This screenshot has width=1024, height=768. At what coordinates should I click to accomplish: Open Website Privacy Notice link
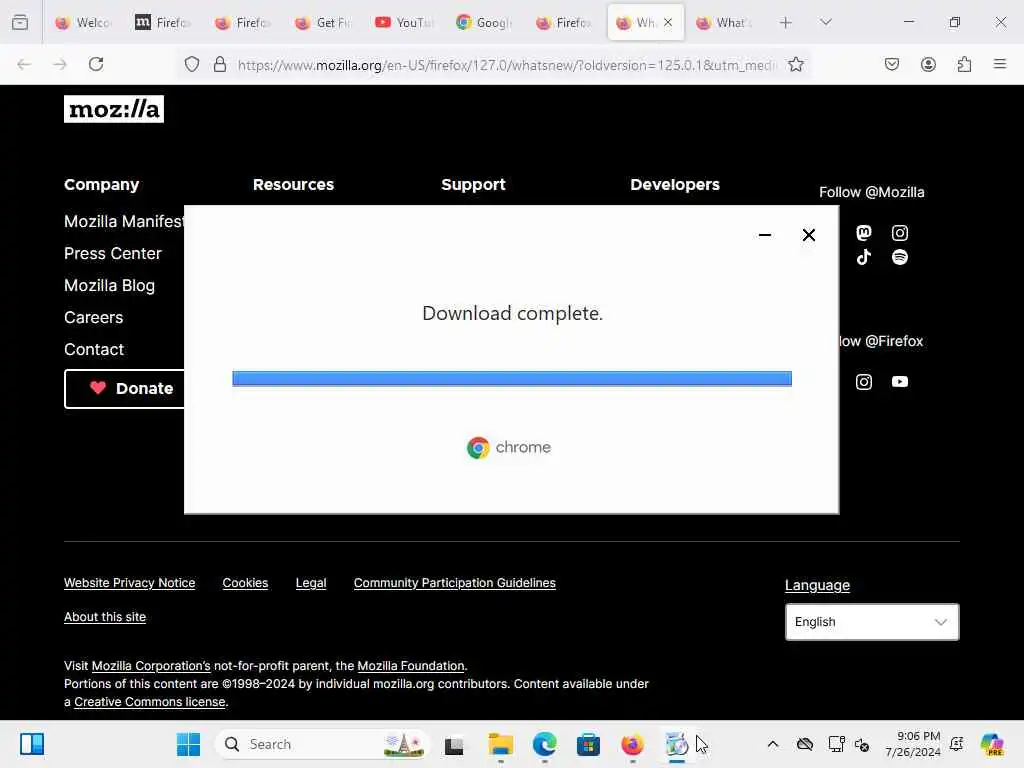coord(129,583)
